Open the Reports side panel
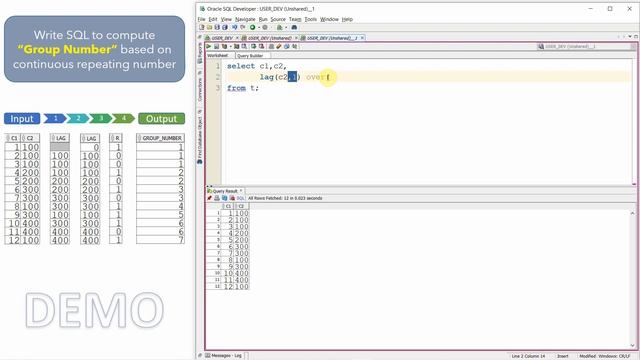Image resolution: width=640 pixels, height=360 pixels. (x=200, y=53)
